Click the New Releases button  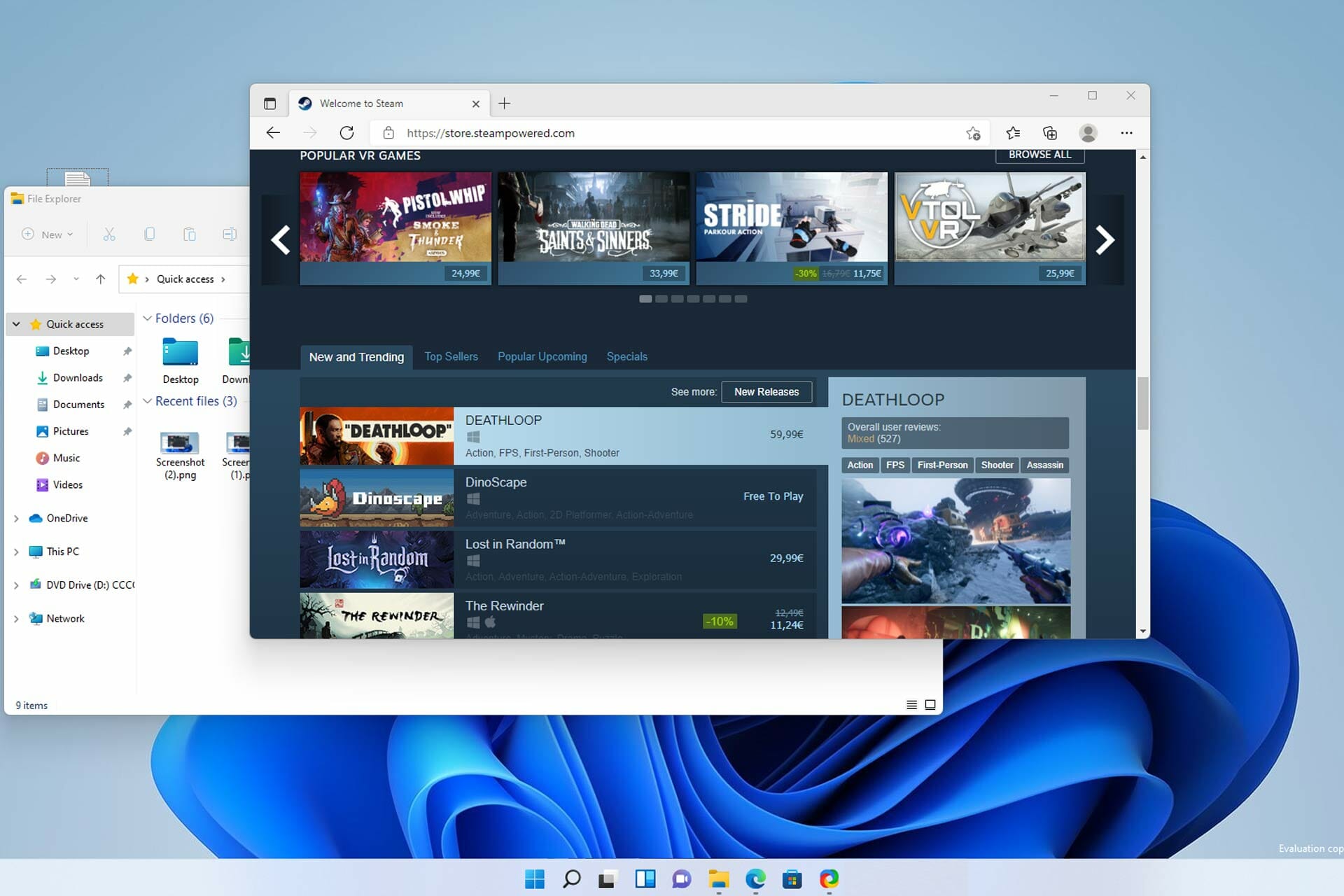tap(766, 392)
